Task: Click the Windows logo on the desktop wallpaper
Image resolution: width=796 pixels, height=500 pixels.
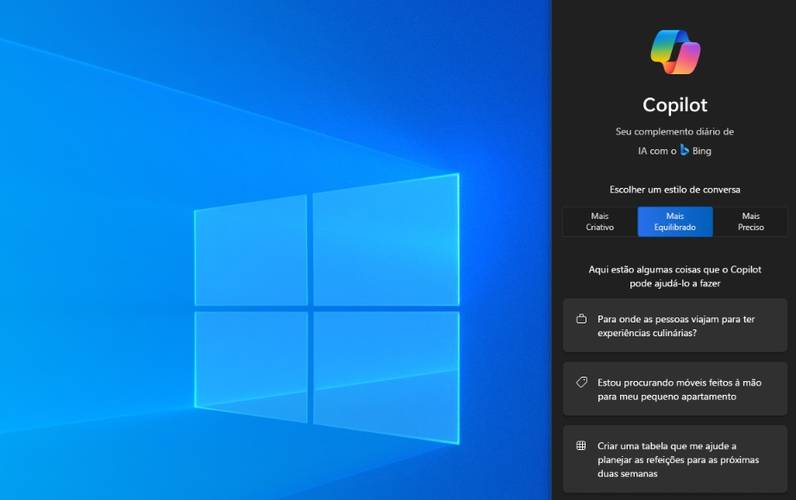Action: (x=327, y=308)
